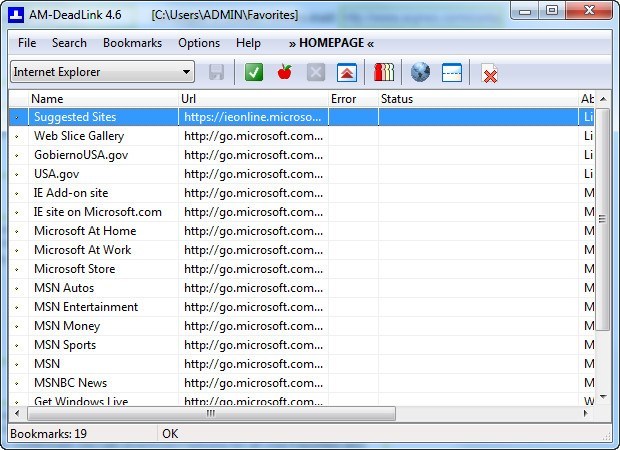This screenshot has width=620, height=450.
Task: Sort by the Error column header
Action: coord(353,98)
